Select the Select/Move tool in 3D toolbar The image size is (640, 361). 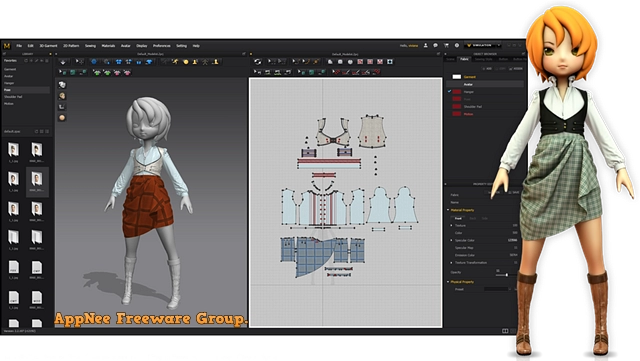(x=80, y=62)
